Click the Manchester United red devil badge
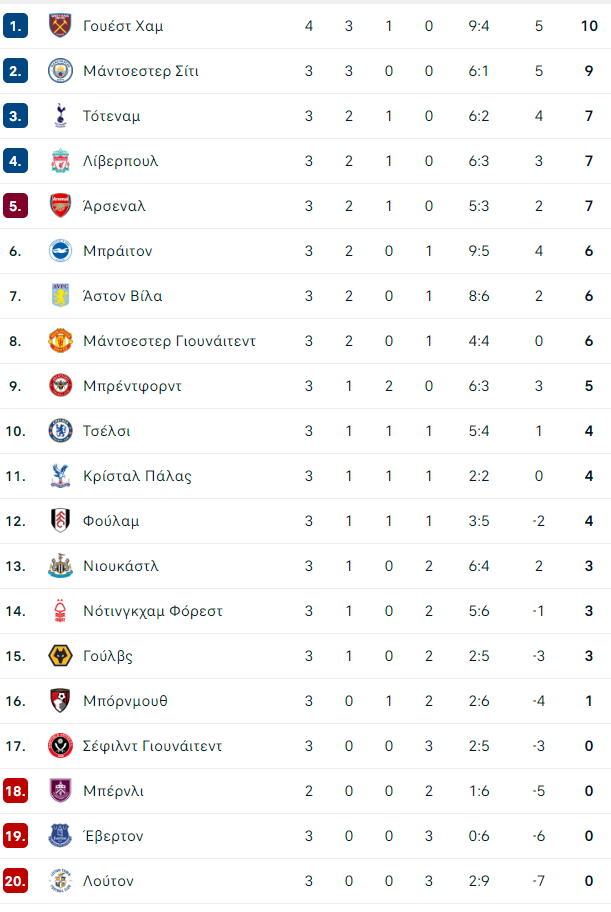 [x=60, y=341]
